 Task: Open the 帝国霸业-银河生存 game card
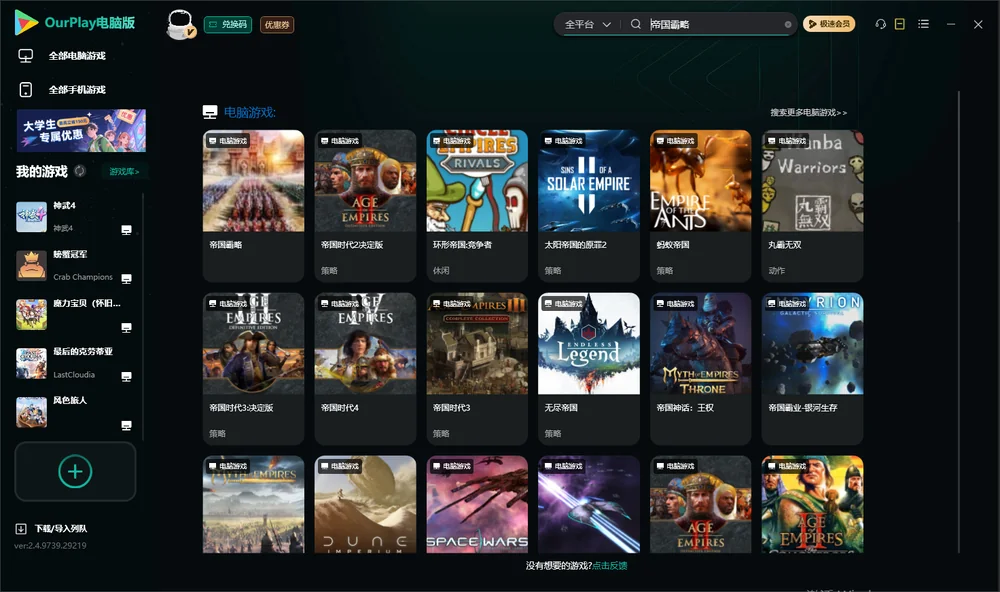pos(812,368)
